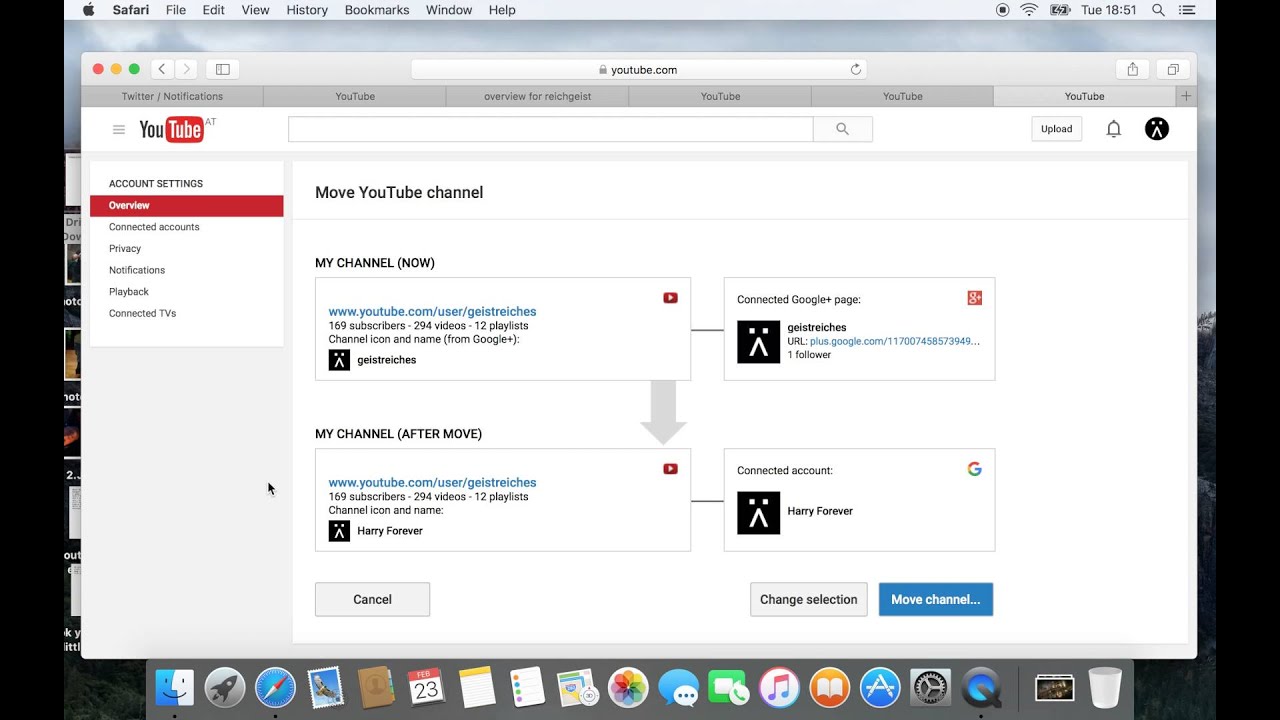This screenshot has width=1280, height=720.
Task: Open the Safari share button
Action: pos(1132,69)
